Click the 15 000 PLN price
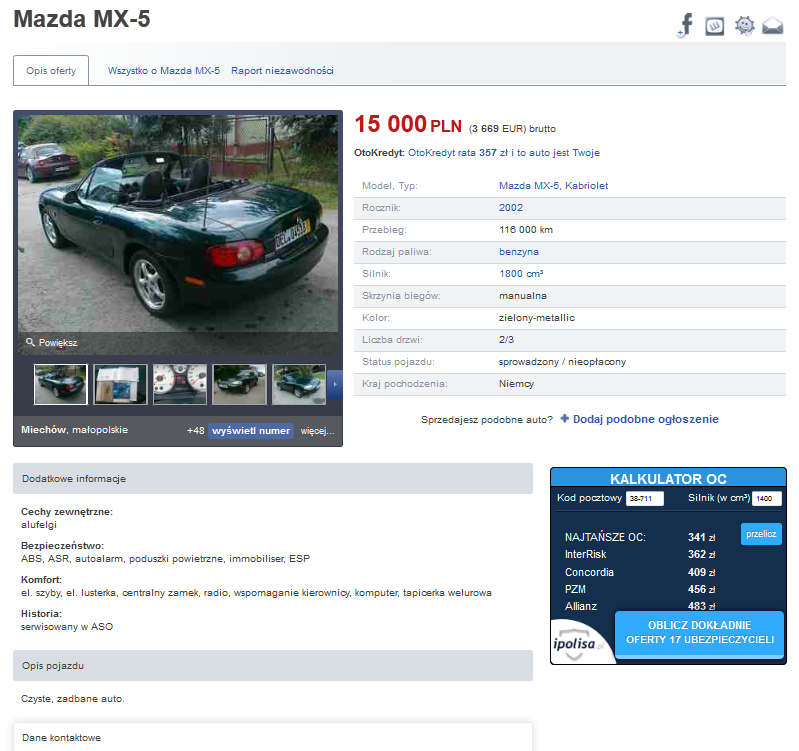 (x=408, y=124)
